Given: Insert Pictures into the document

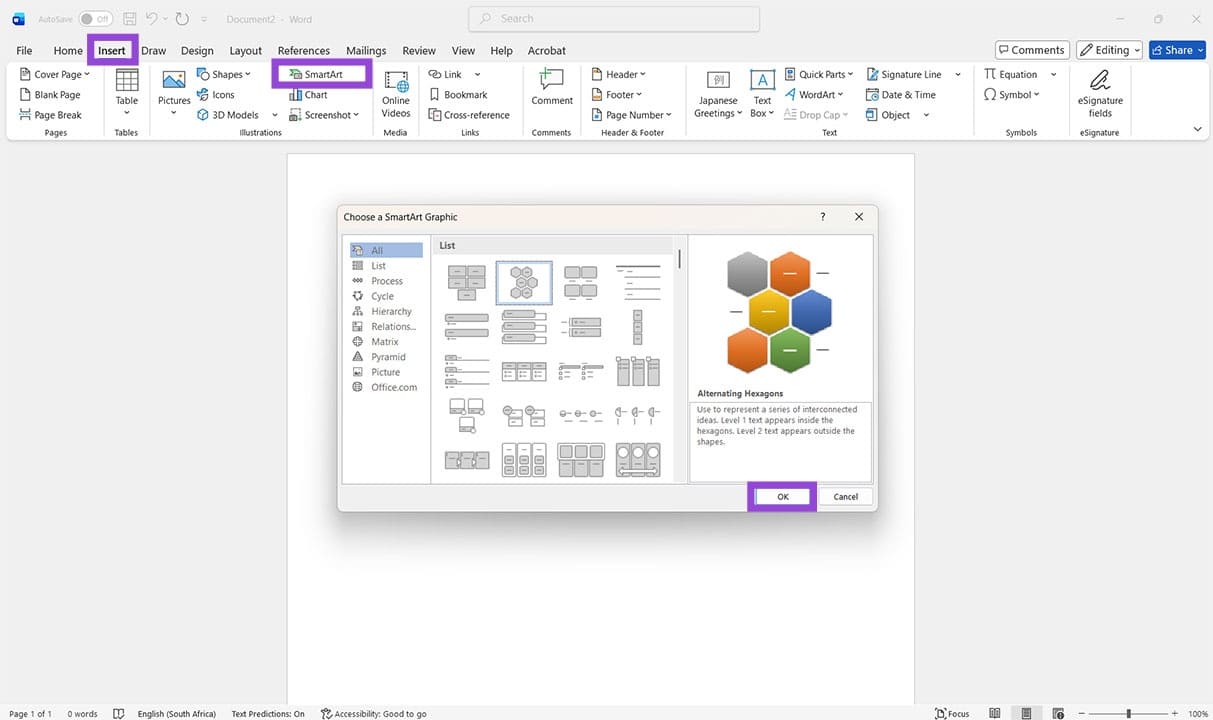Looking at the screenshot, I should [173, 90].
